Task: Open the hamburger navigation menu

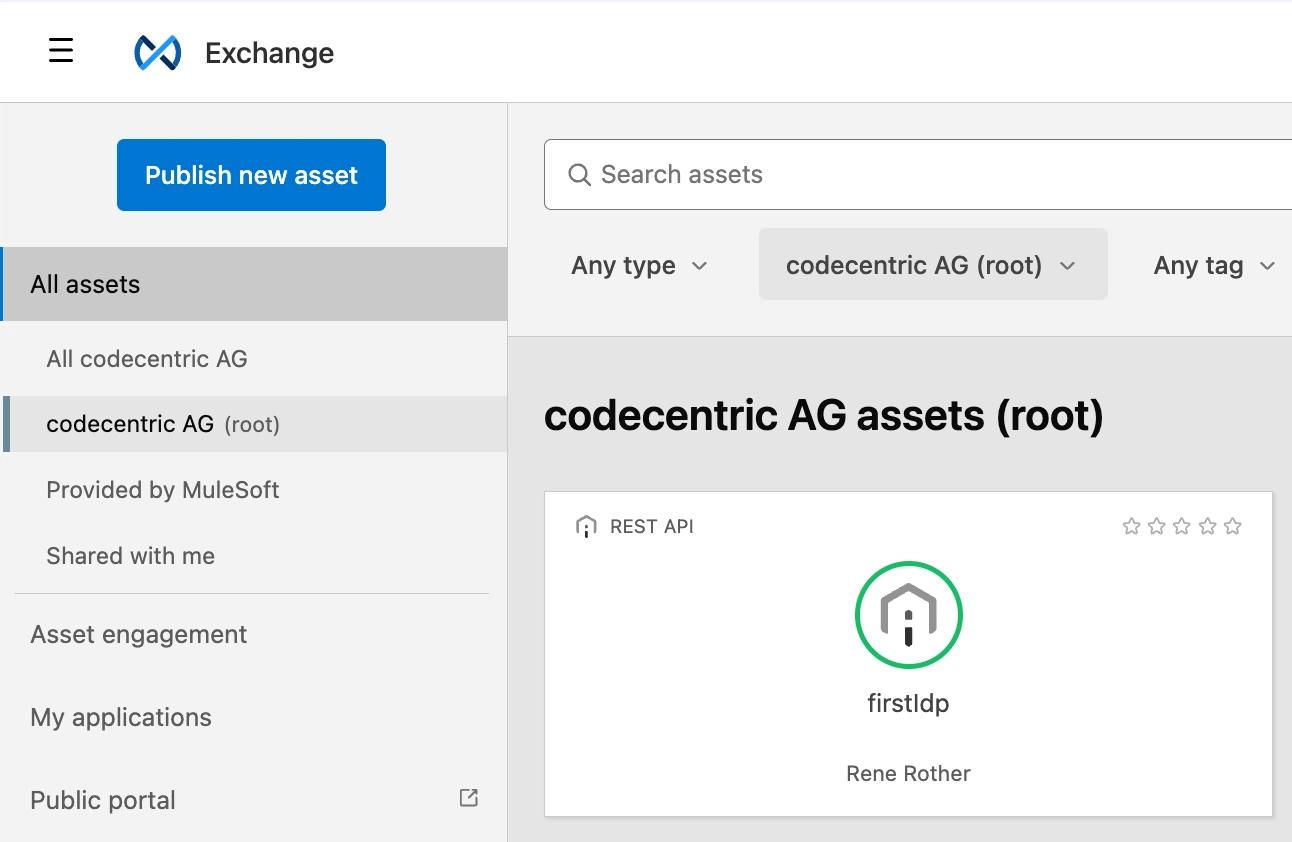Action: pos(61,51)
